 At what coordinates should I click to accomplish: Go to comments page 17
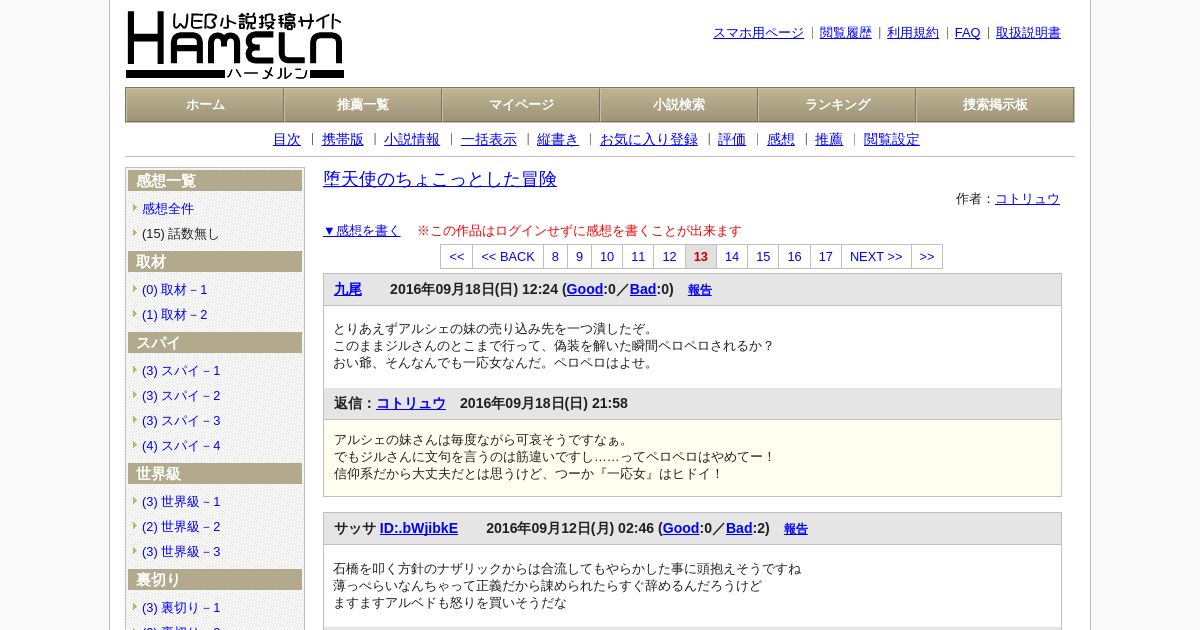826,257
